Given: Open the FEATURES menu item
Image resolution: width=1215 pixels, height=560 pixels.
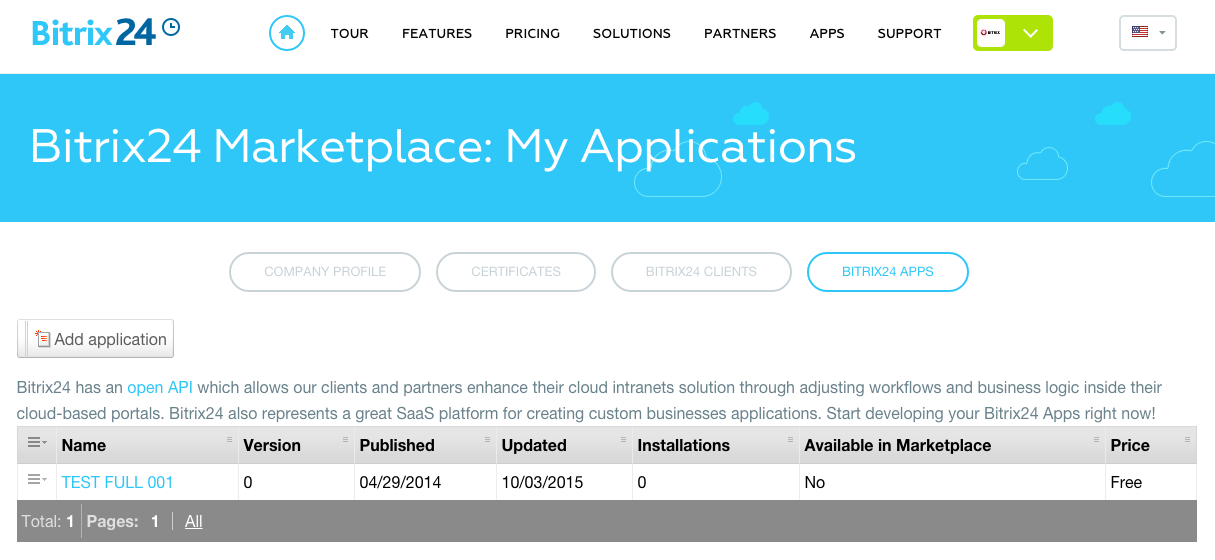Looking at the screenshot, I should click(437, 33).
